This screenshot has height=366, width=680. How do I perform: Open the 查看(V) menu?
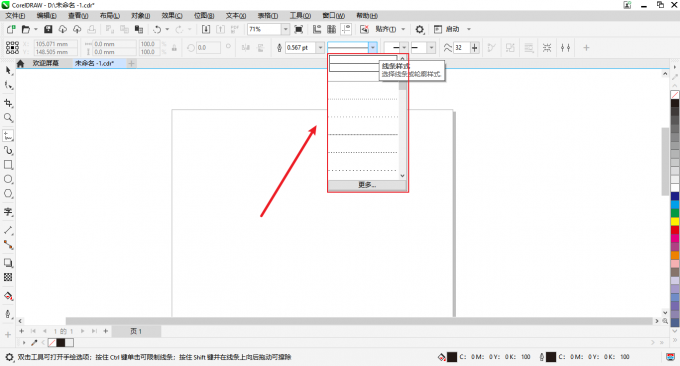(78, 16)
